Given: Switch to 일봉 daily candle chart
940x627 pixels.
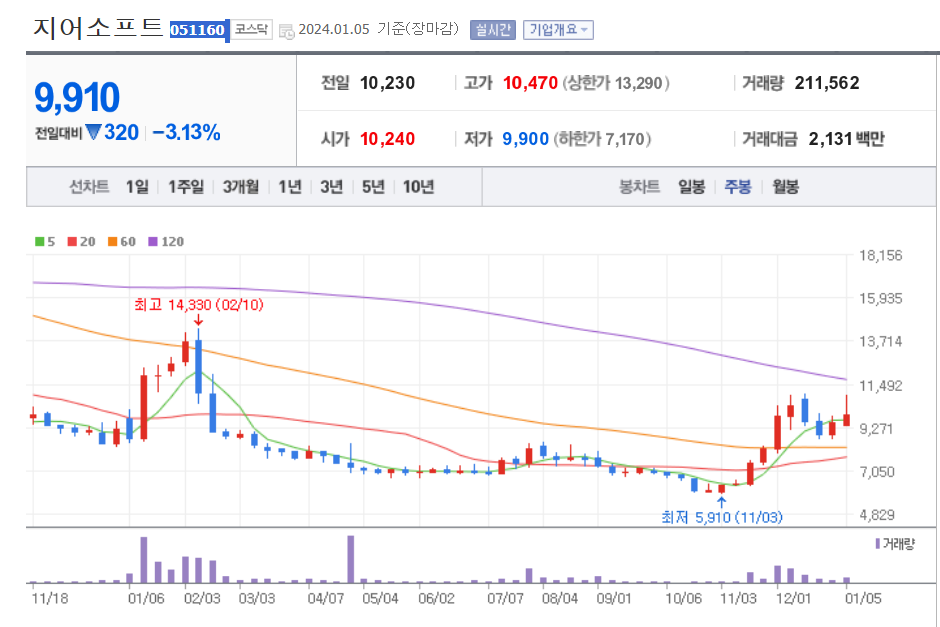Looking at the screenshot, I should 691,187.
